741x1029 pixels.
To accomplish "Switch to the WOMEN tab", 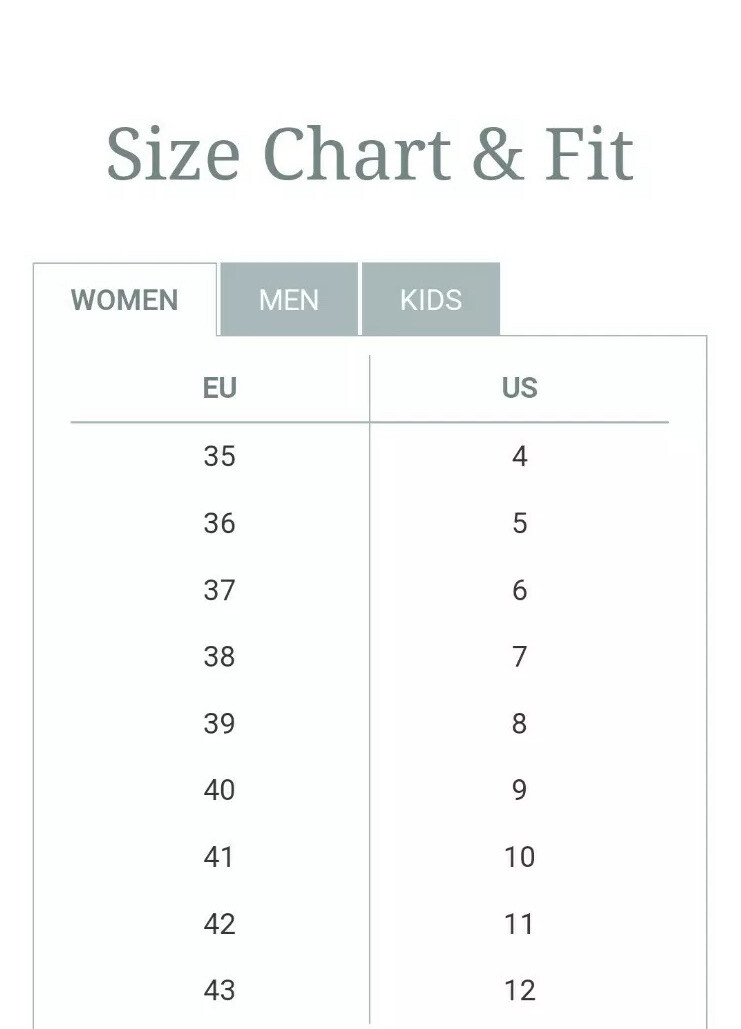I will click(125, 300).
